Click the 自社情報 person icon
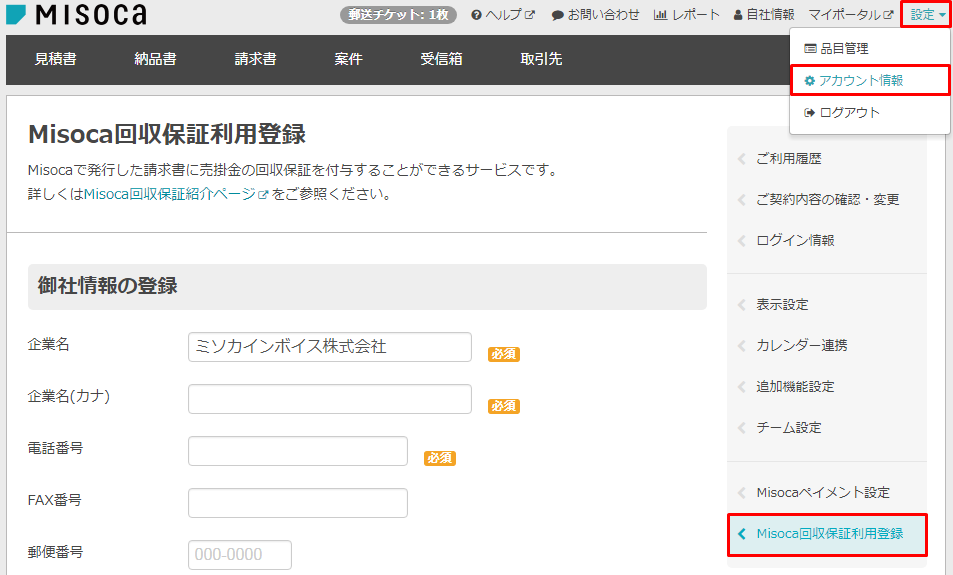The image size is (953, 575). (x=738, y=15)
